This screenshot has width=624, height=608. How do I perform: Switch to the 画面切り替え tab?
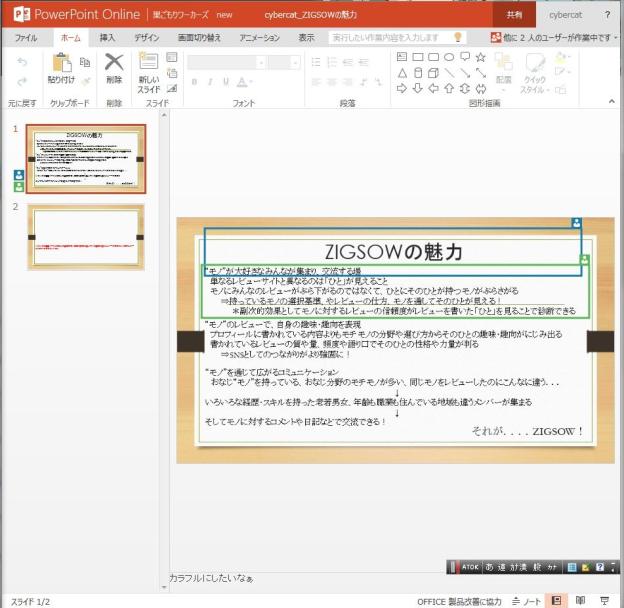pyautogui.click(x=199, y=38)
